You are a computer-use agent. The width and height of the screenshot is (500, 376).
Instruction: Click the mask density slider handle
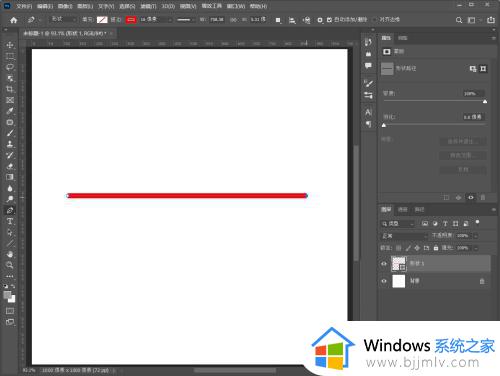click(x=485, y=101)
